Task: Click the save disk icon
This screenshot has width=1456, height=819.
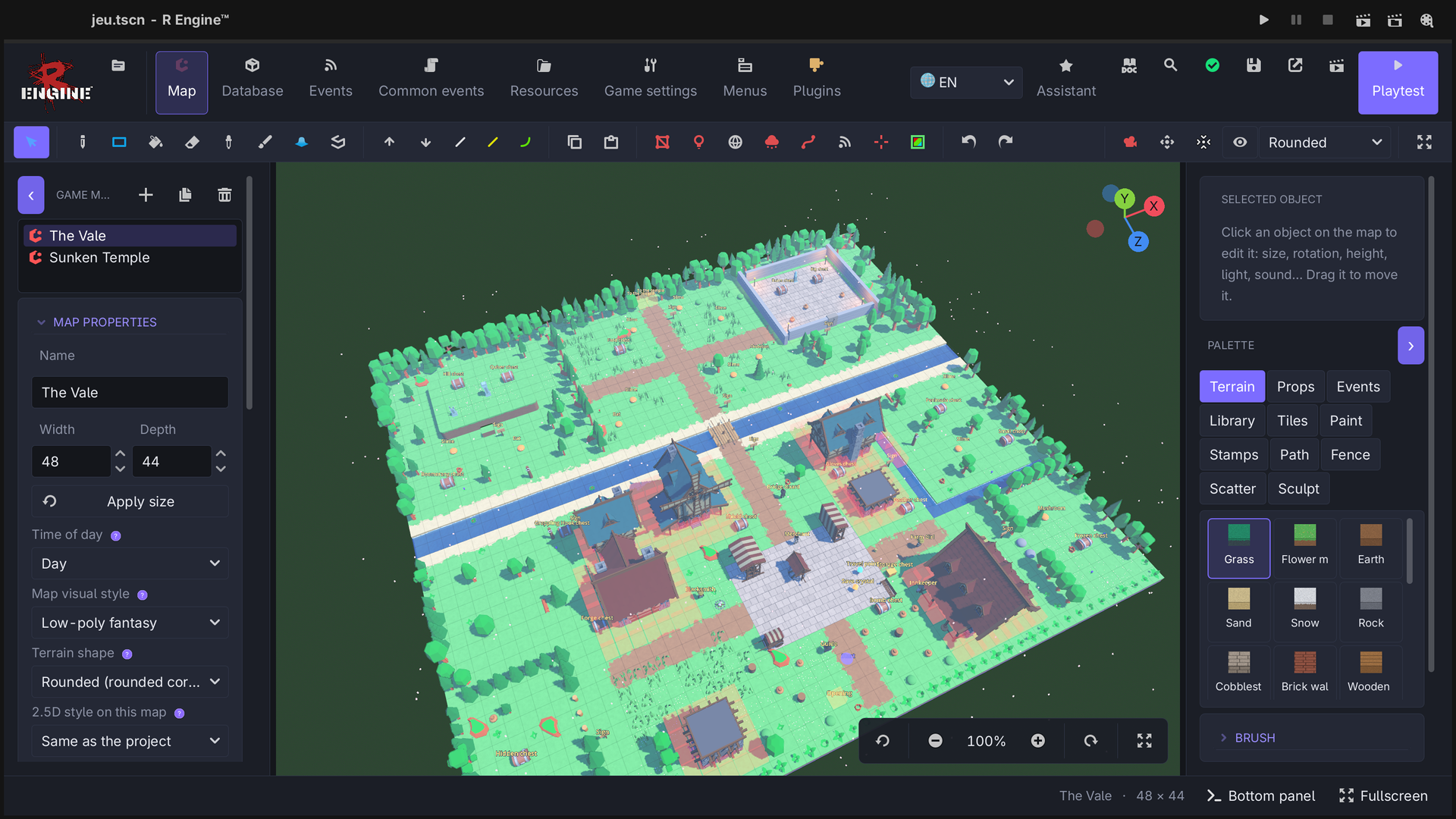Action: point(1254,65)
